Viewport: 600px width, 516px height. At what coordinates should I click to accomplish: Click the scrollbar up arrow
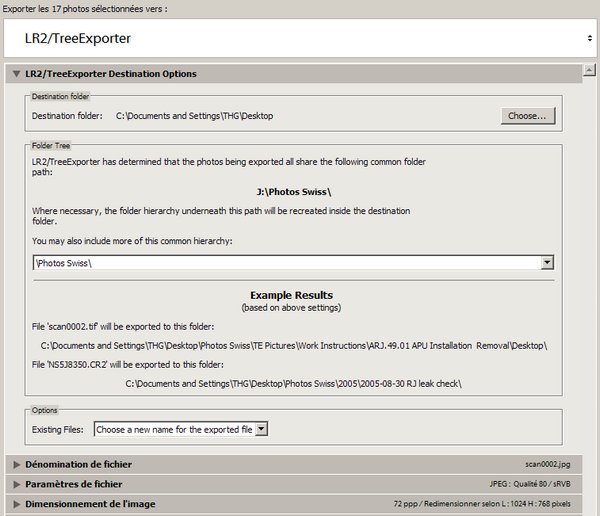(589, 70)
